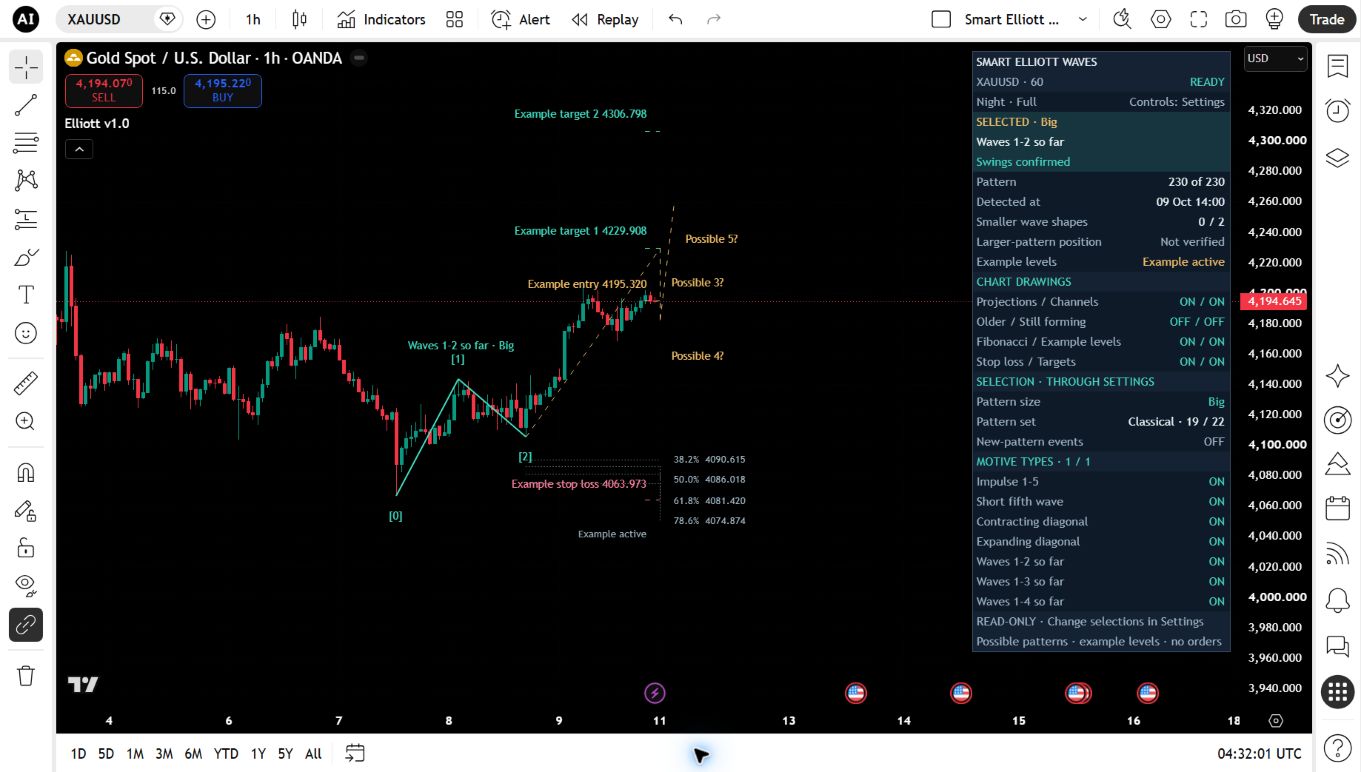Create a new Alert
This screenshot has width=1361, height=772.
pos(521,19)
